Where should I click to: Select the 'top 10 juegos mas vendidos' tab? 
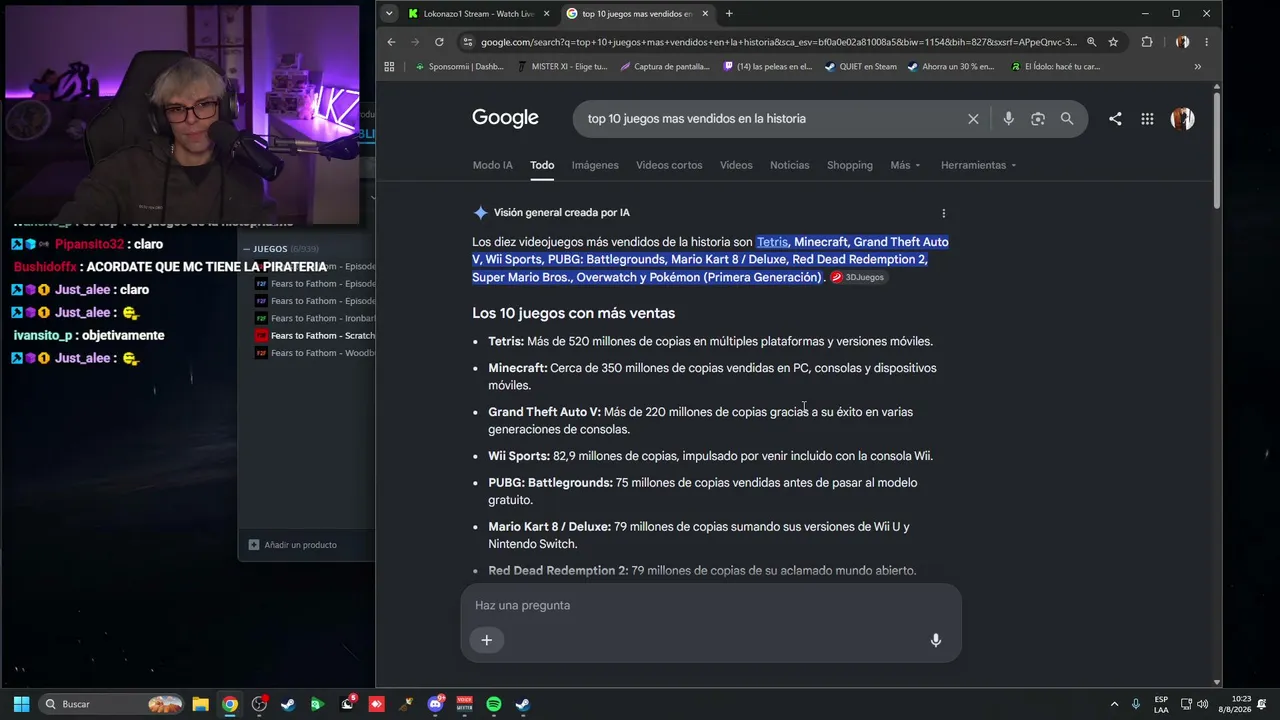pyautogui.click(x=637, y=14)
